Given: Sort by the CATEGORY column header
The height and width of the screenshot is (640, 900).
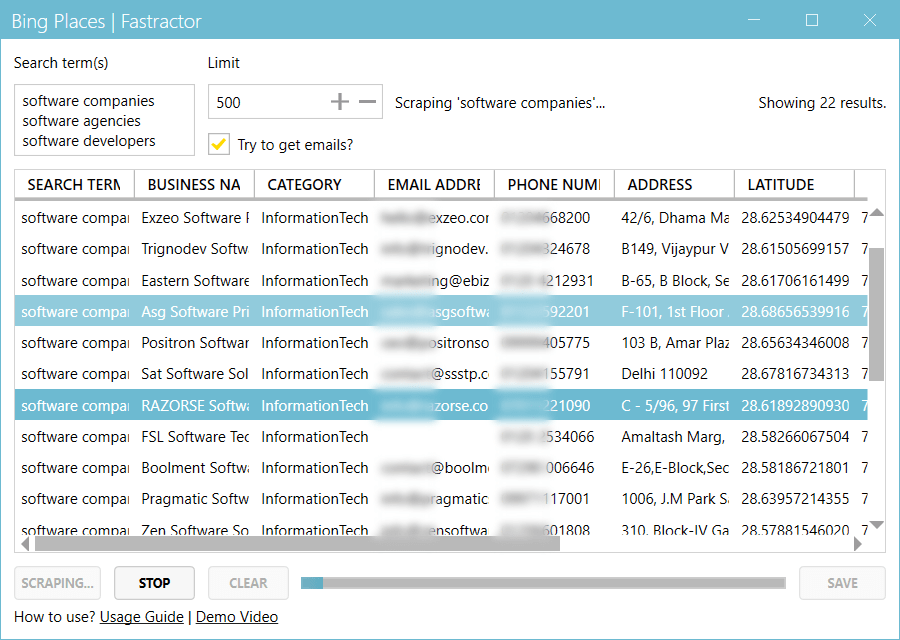Looking at the screenshot, I should pos(314,184).
